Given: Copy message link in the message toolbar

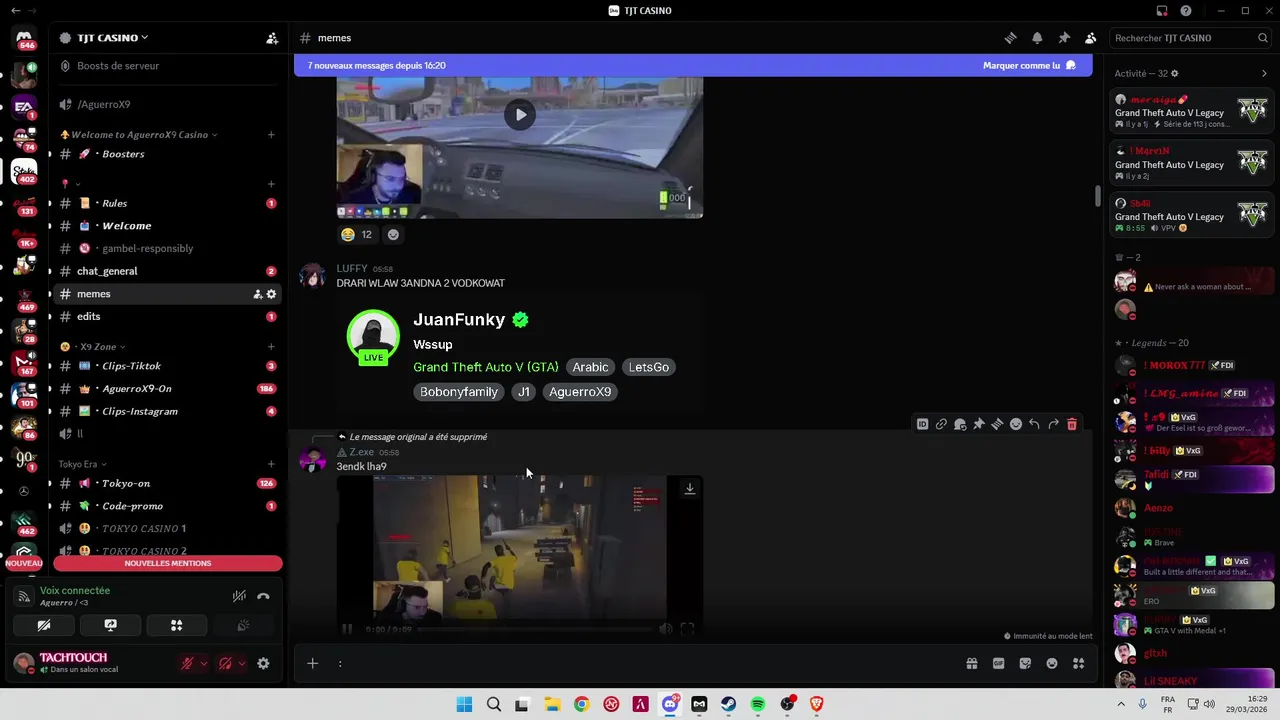Looking at the screenshot, I should 941,424.
